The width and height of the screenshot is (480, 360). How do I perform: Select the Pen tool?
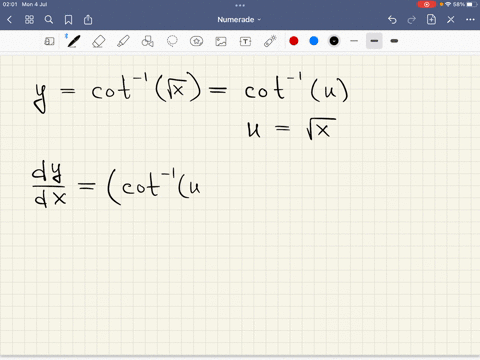pyautogui.click(x=73, y=41)
